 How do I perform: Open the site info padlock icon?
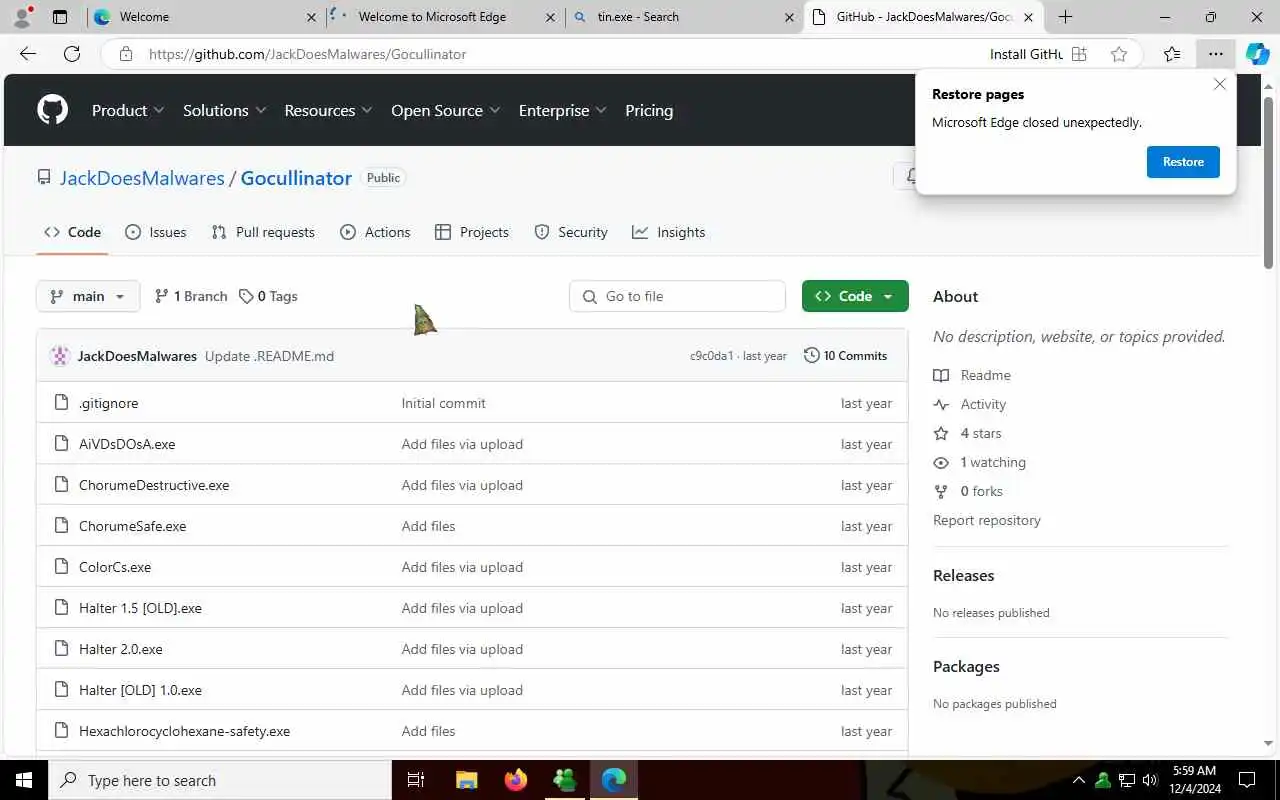pos(126,54)
